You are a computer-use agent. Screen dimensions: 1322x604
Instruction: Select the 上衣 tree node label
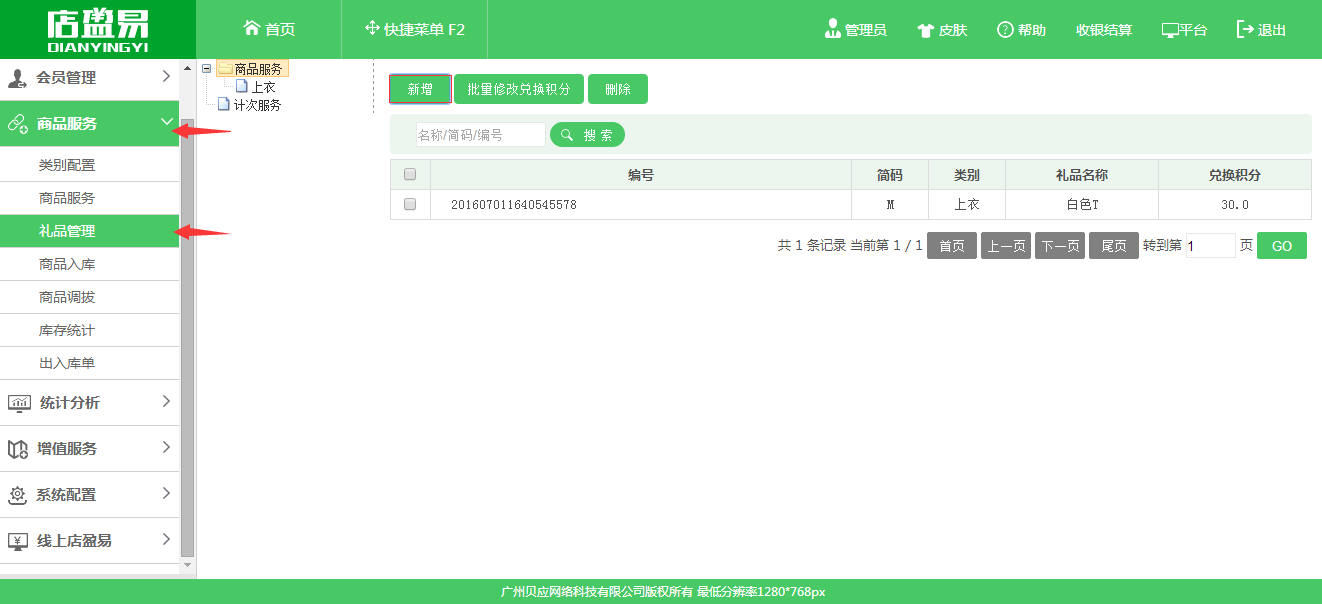(x=263, y=87)
